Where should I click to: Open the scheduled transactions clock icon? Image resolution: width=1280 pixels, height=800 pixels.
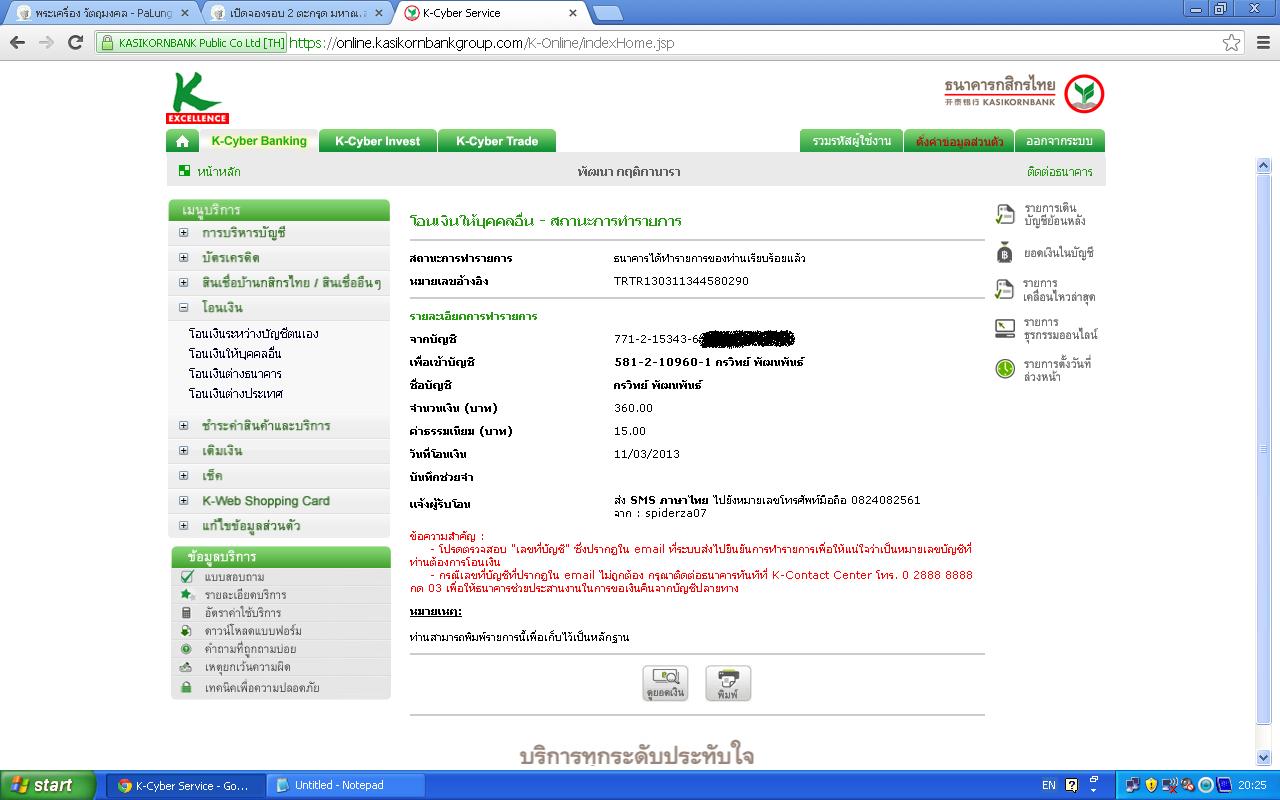pos(1005,369)
